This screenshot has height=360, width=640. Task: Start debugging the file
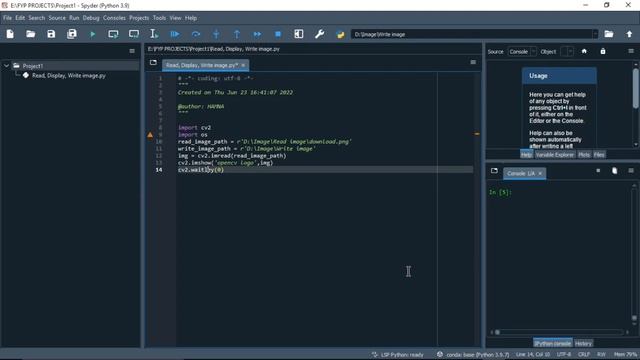coord(175,34)
